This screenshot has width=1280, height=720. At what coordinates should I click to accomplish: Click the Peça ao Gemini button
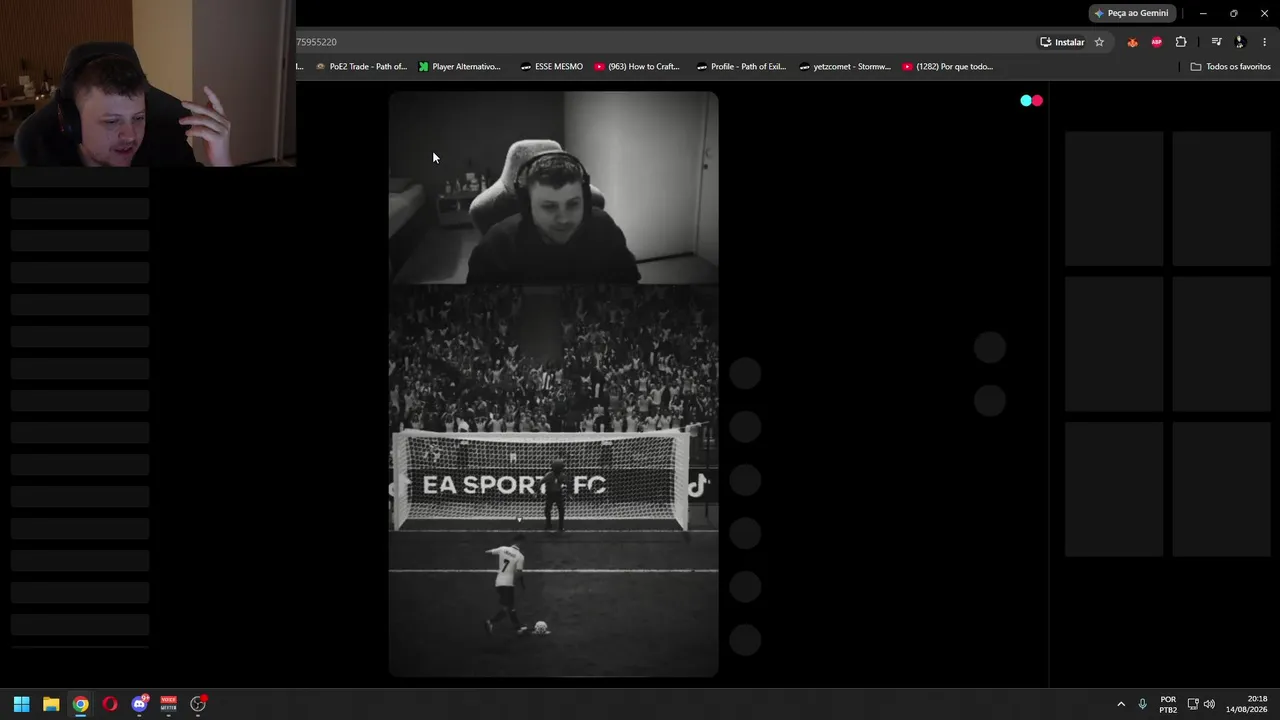[1131, 13]
